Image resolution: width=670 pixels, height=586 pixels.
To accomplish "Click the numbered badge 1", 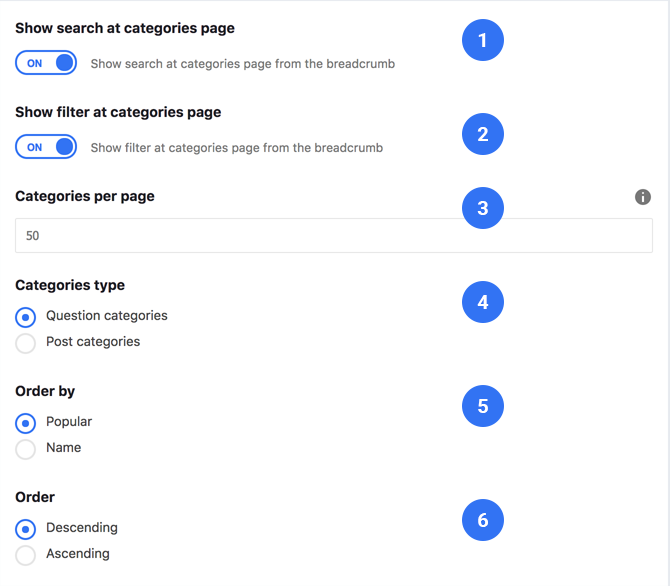I will [483, 40].
